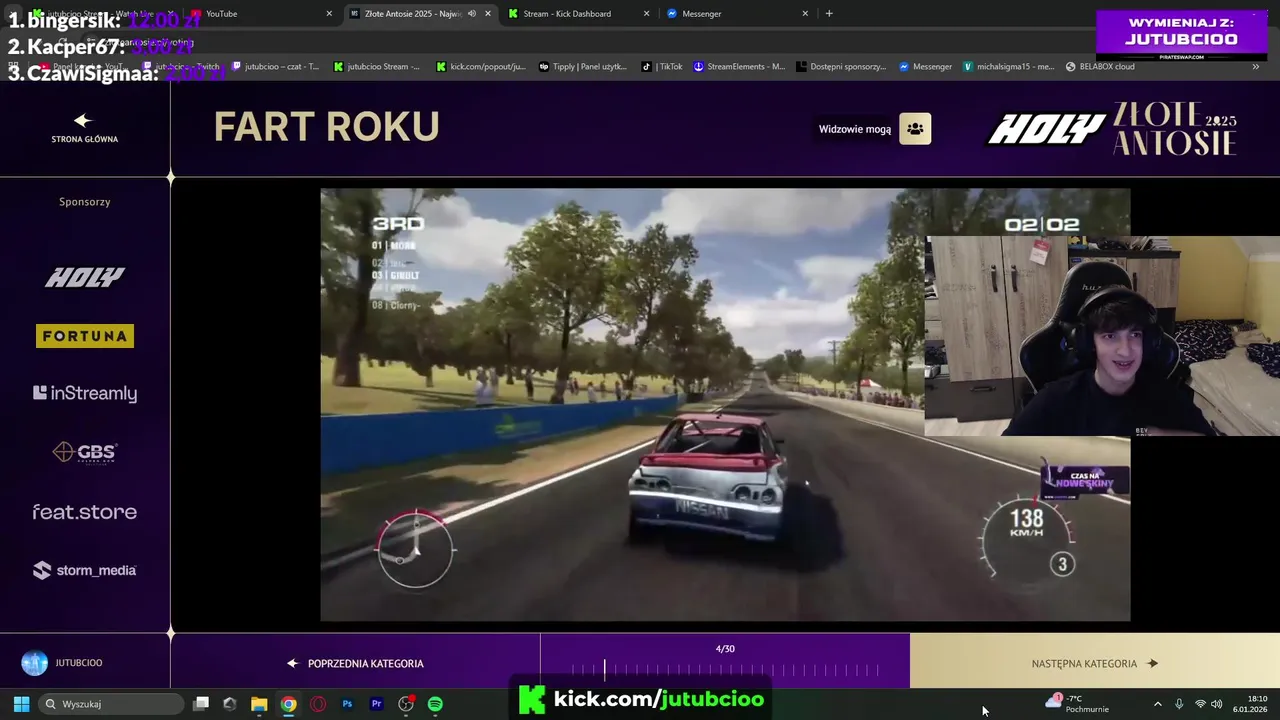1280x720 pixels.
Task: Click the Wyszukaj taskbar search box
Action: coord(112,704)
